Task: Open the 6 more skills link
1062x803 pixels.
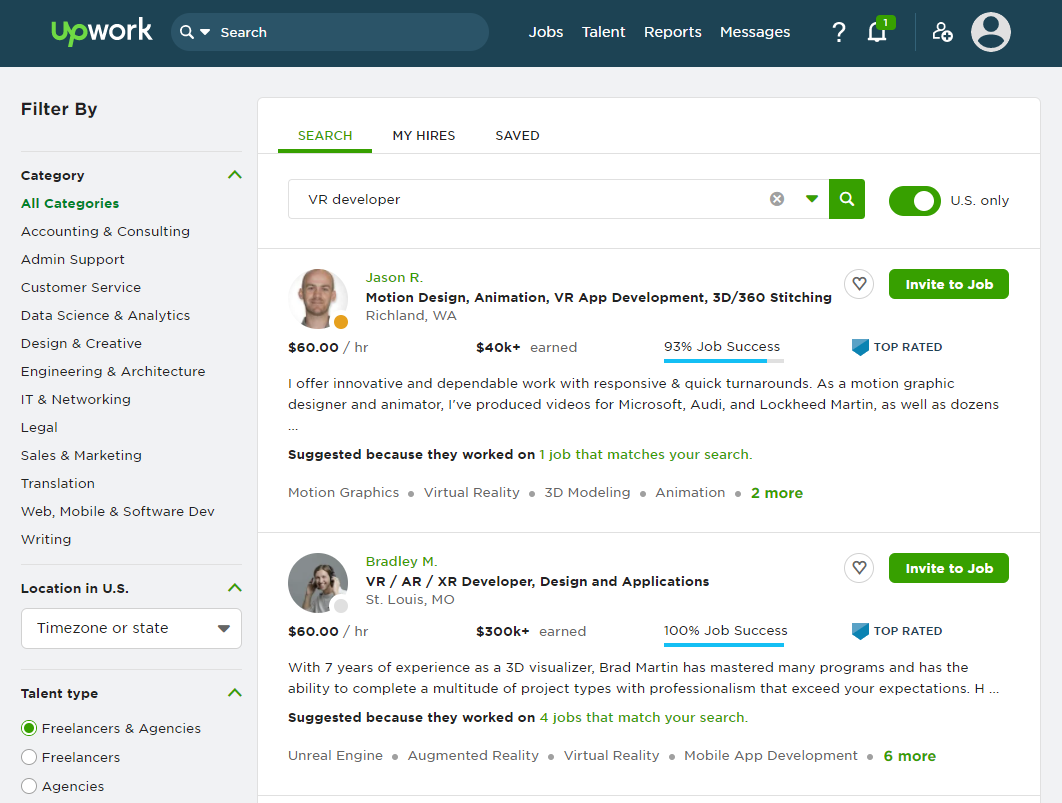Action: pyautogui.click(x=909, y=755)
